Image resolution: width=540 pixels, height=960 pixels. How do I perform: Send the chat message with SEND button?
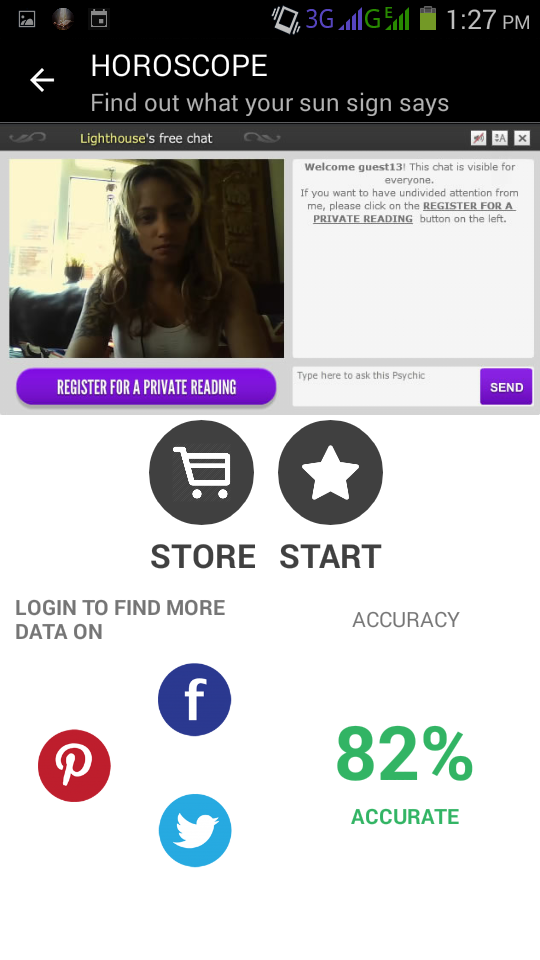[506, 387]
